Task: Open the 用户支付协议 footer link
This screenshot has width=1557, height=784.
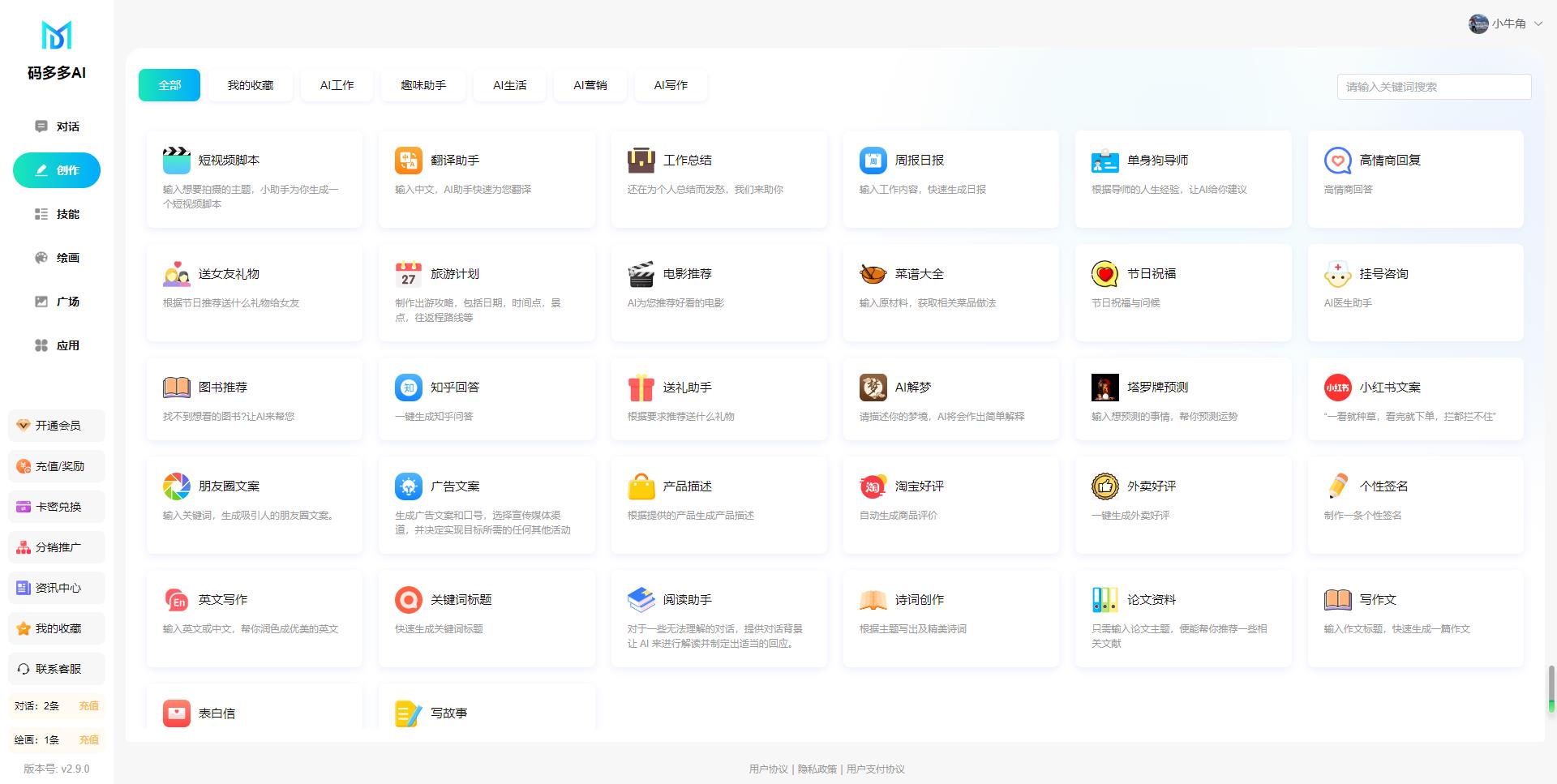Action: (876, 769)
